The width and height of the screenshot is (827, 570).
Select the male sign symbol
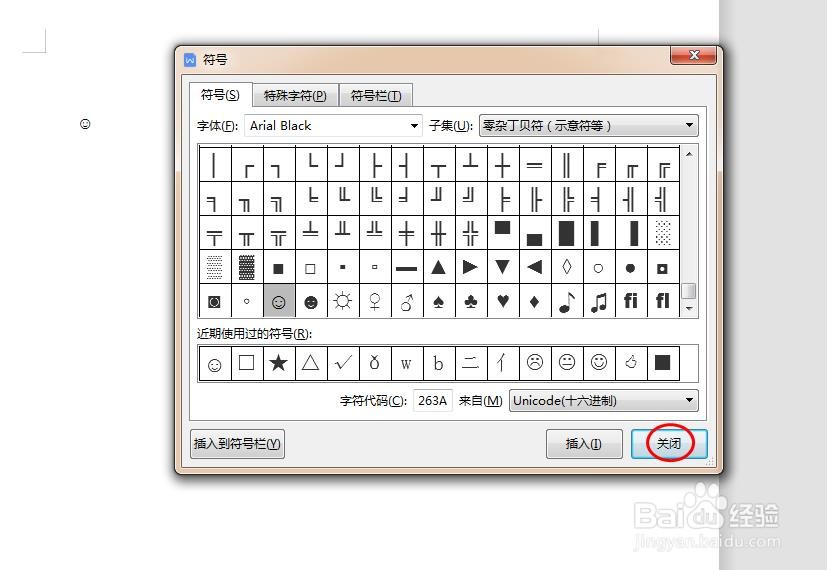pos(407,302)
